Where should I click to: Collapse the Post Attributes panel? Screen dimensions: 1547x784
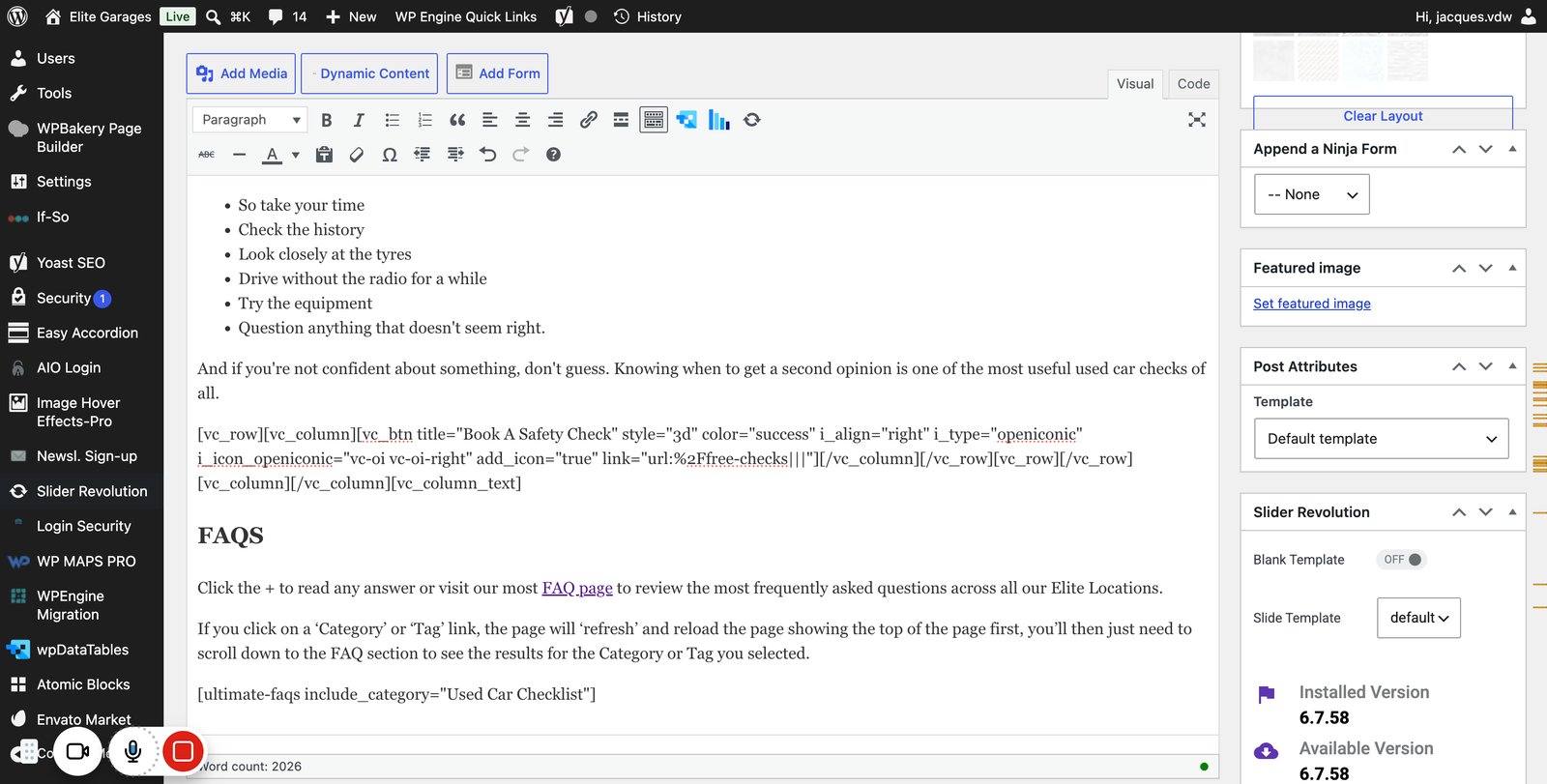coord(1513,366)
